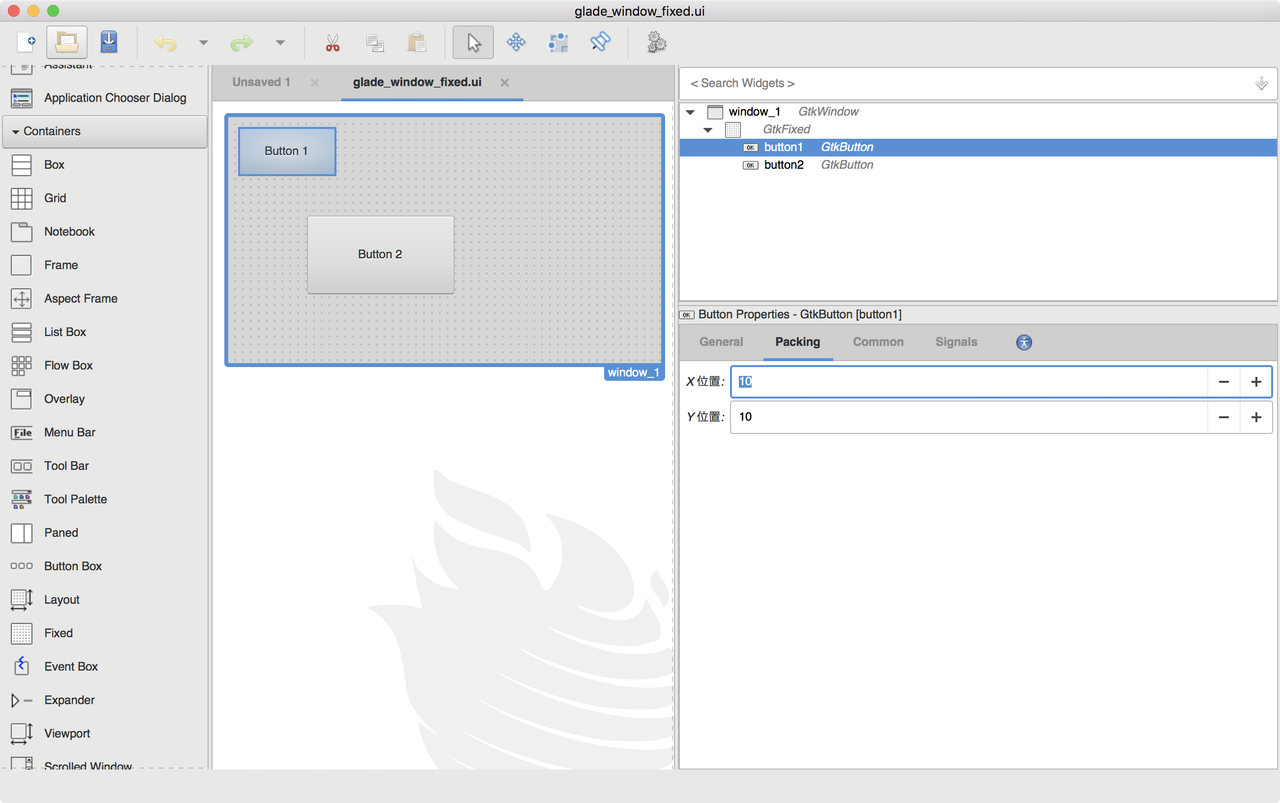The height and width of the screenshot is (803, 1280).
Task: Switch to Margin Edit mode
Action: coord(600,42)
